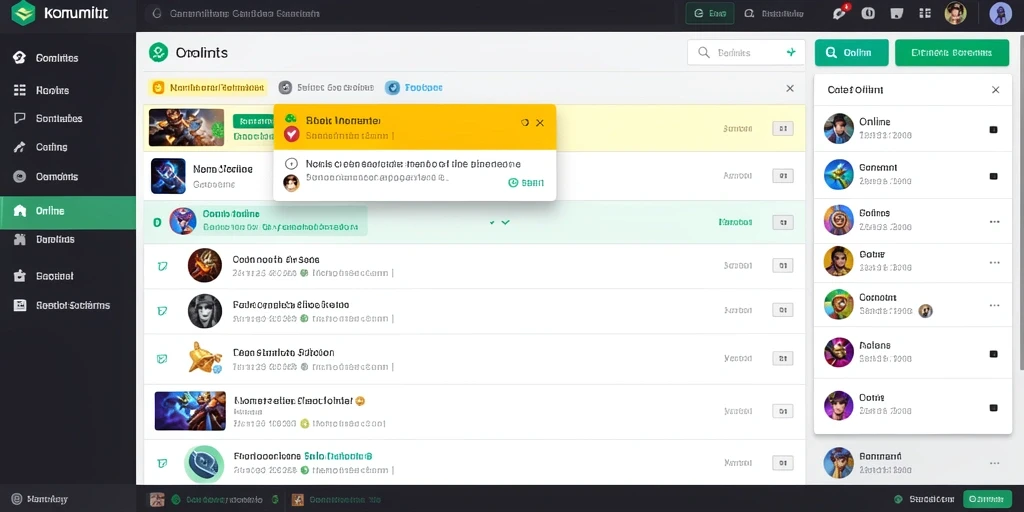Toggle the black square beside magenta avatar contact
The image size is (1024, 512).
[993, 354]
